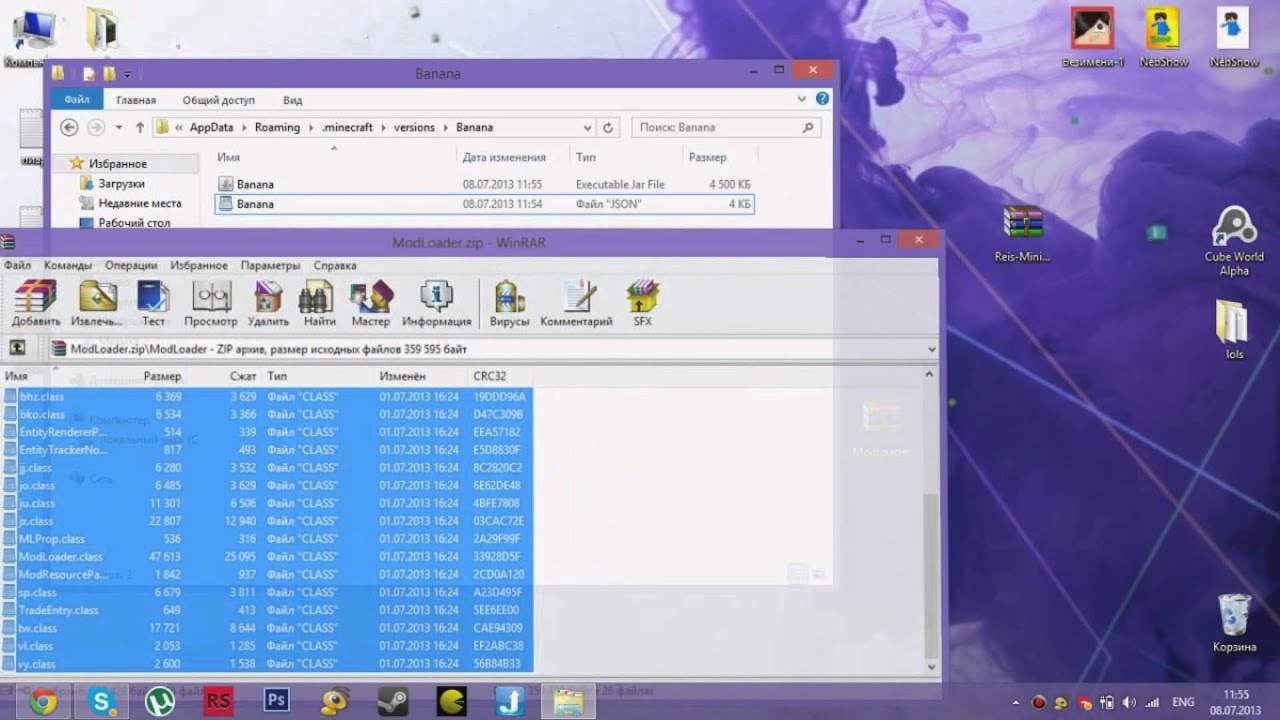Run the Тест archive test tool
This screenshot has width=1280, height=720.
pos(153,302)
